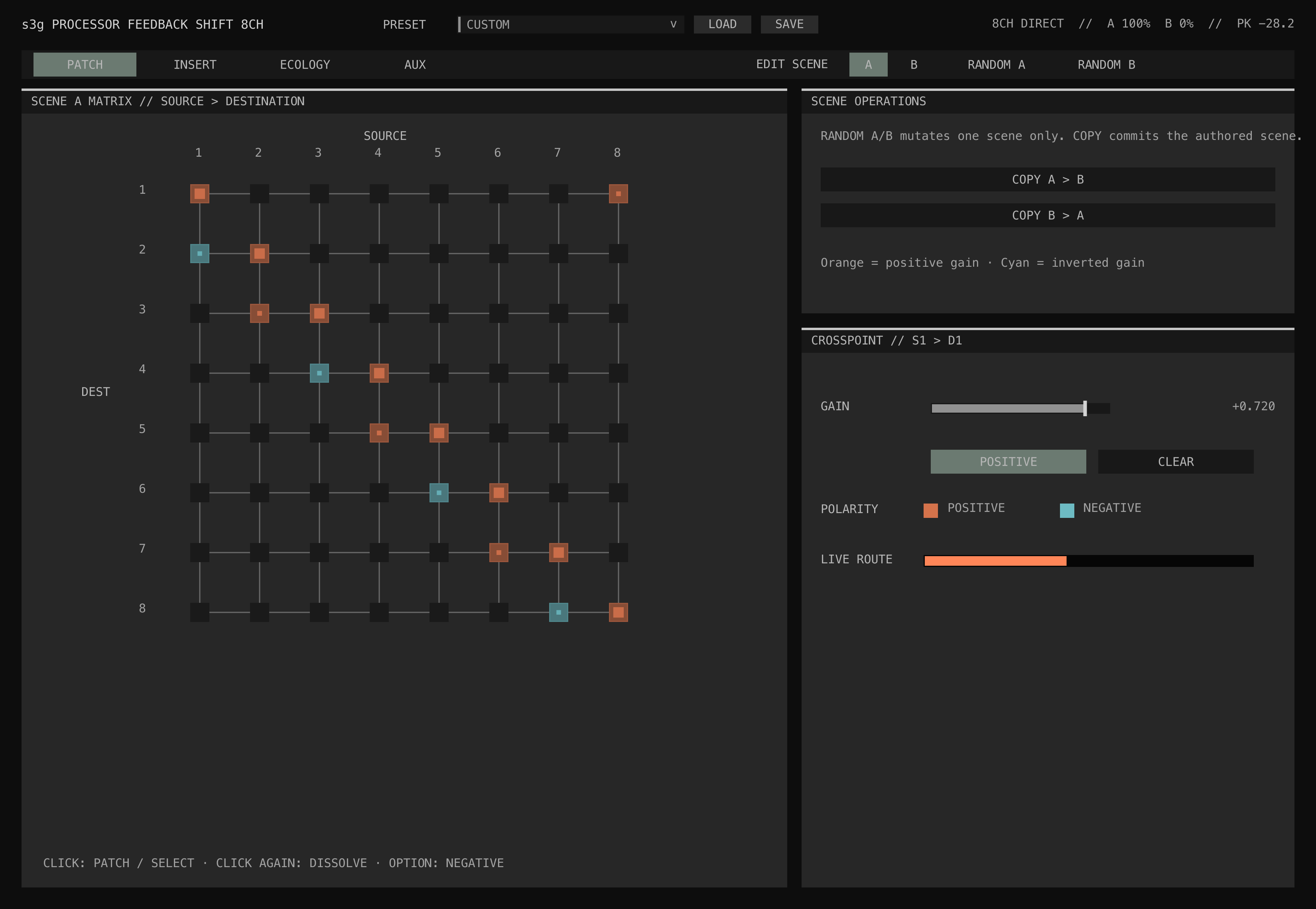Select the cyan crosspoint source 3 to dest 4
Image resolution: width=1316 pixels, height=909 pixels.
click(x=319, y=373)
